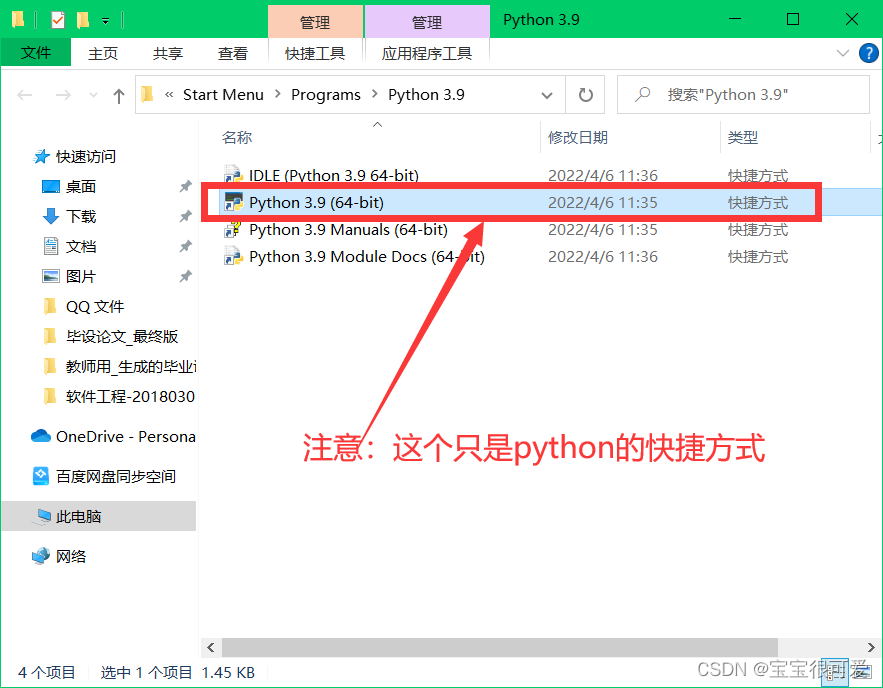Screen dimensions: 883x688
Task: Click Python 3.9 in the address path
Action: pos(426,95)
